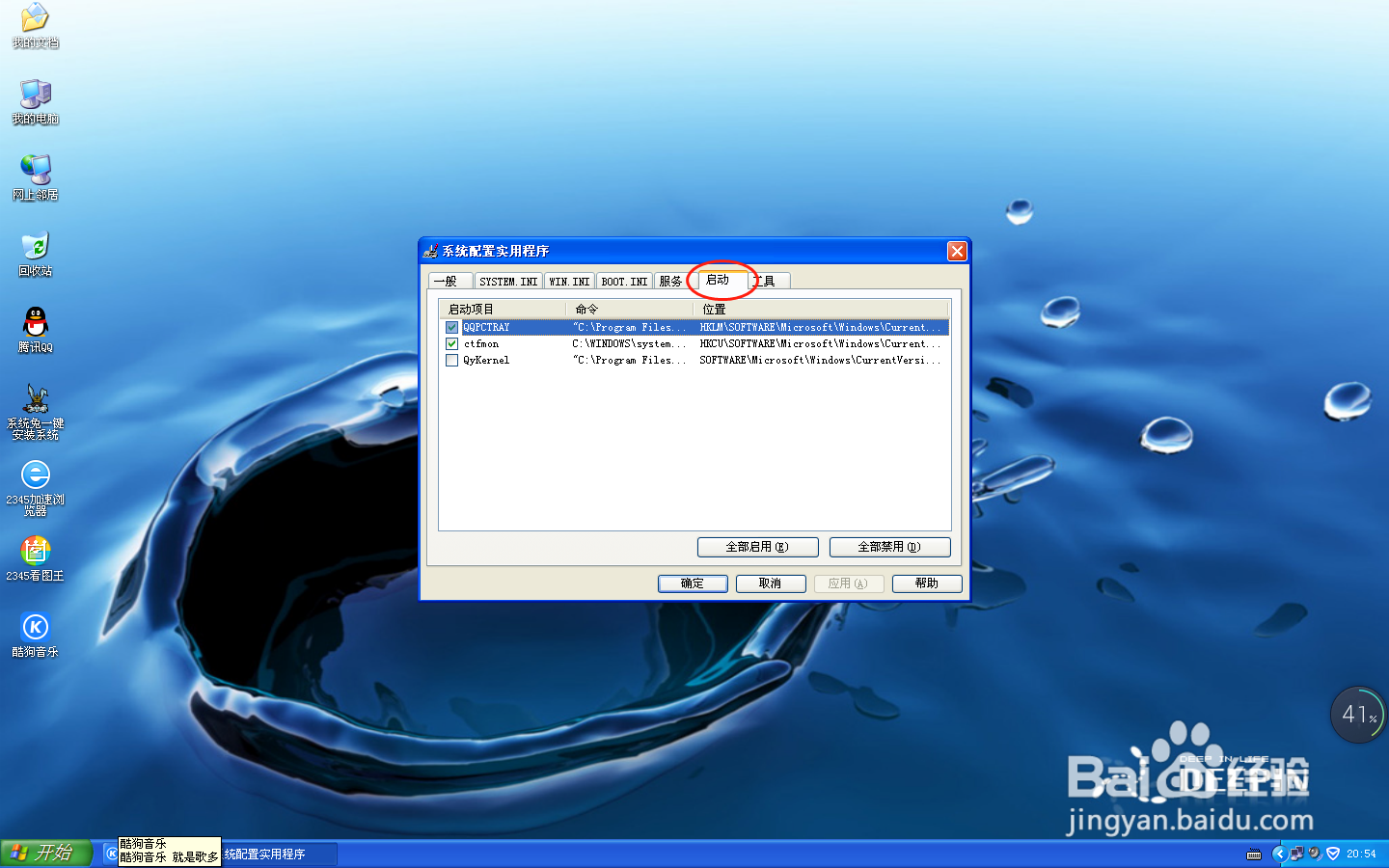
Task: Click the 全部禁用 button
Action: (889, 547)
